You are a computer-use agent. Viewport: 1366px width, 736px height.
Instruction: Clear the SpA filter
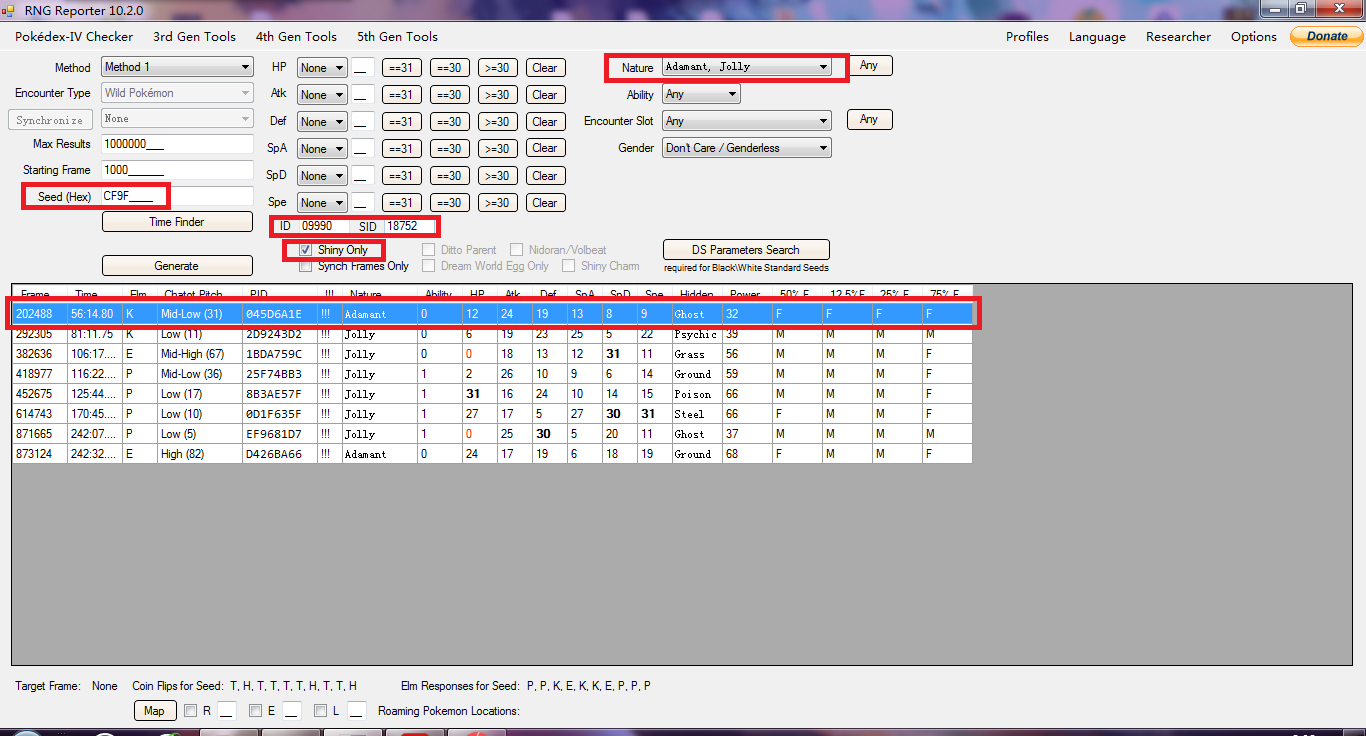pyautogui.click(x=545, y=149)
